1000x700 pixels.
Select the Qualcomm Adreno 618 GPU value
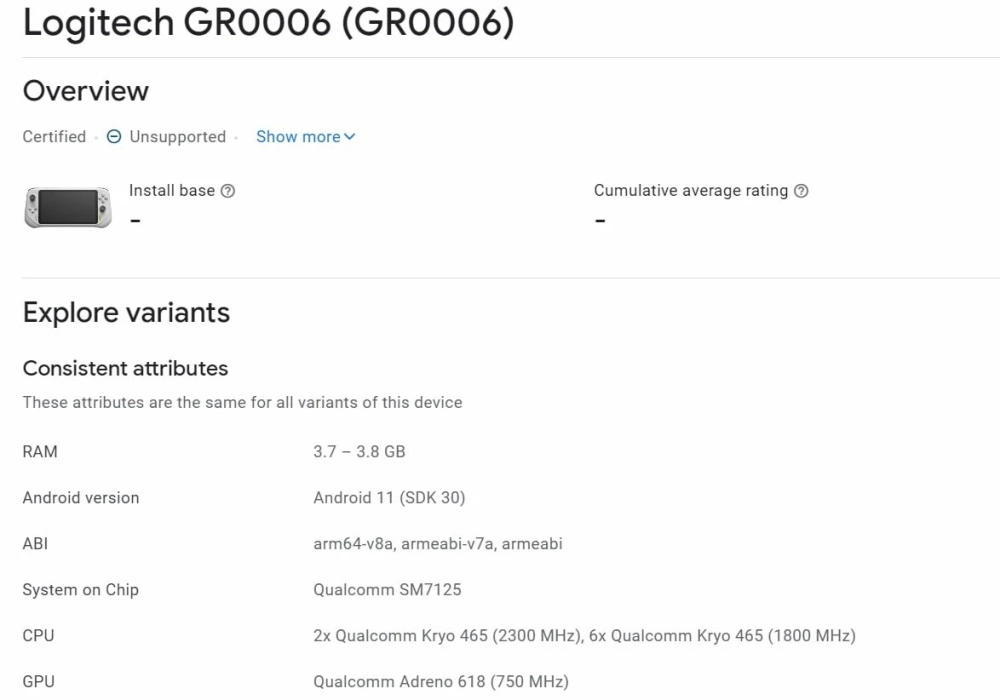tap(440, 682)
